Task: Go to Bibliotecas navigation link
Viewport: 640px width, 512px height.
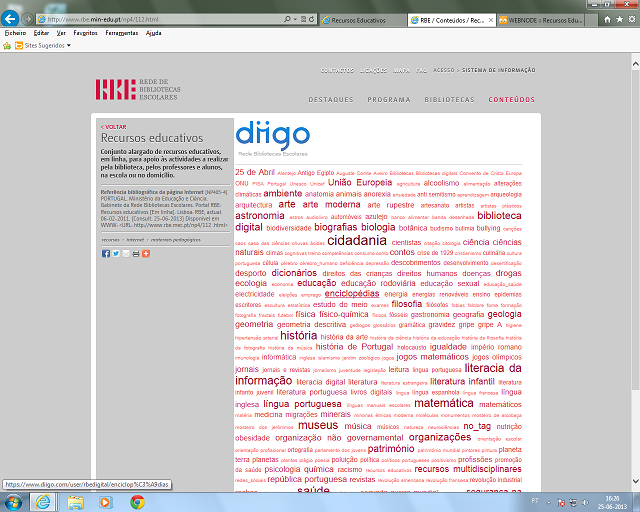Action: pos(449,100)
